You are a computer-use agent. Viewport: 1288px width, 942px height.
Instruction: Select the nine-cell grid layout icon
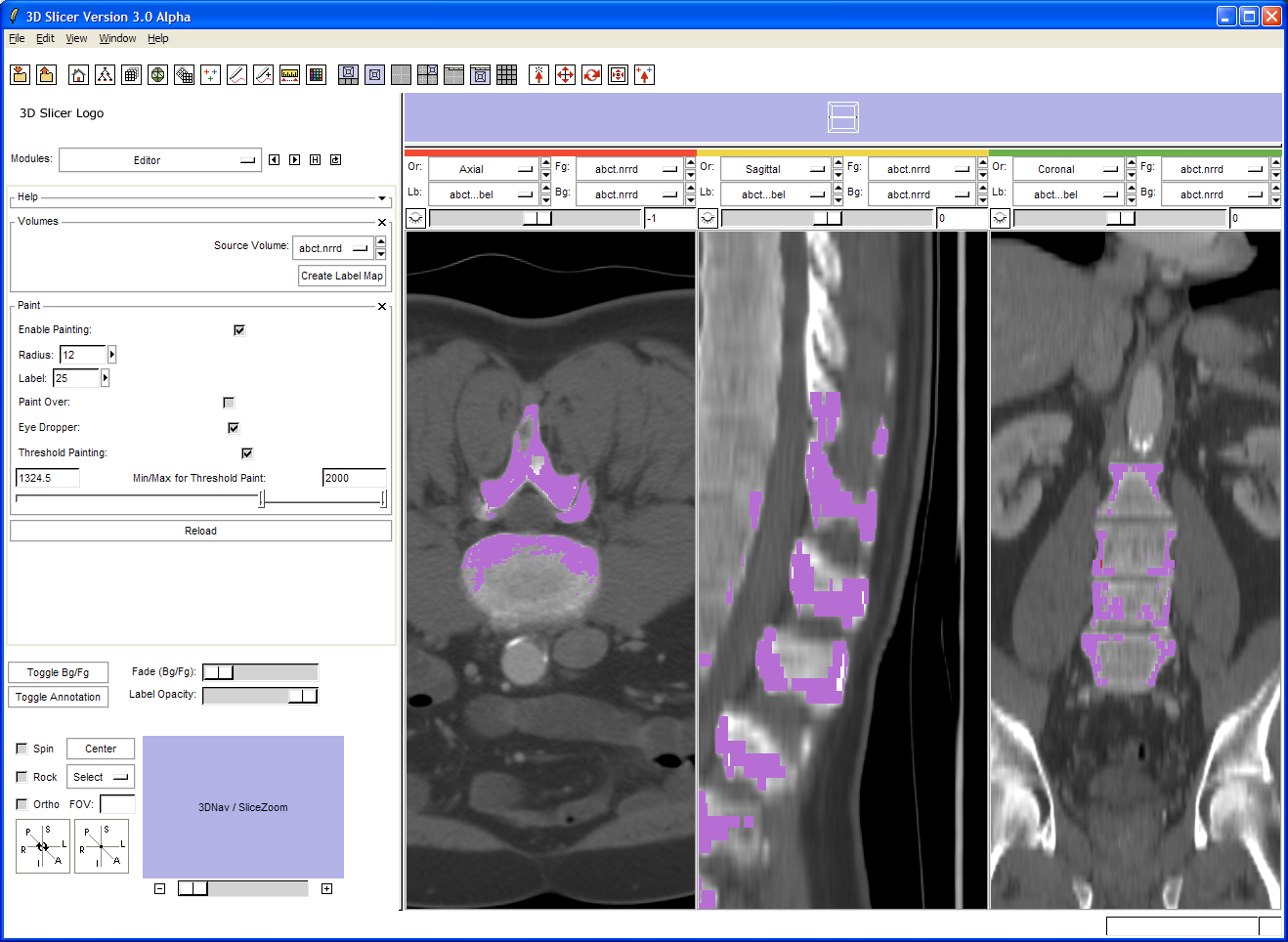click(x=506, y=75)
